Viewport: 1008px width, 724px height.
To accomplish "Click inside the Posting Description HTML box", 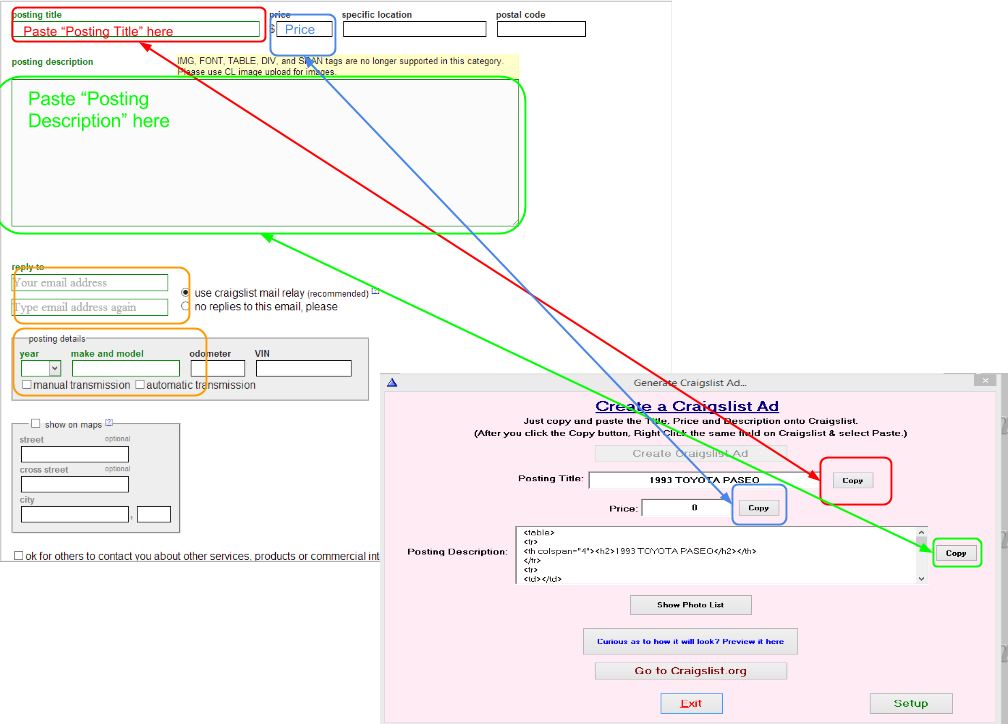I will (x=716, y=555).
